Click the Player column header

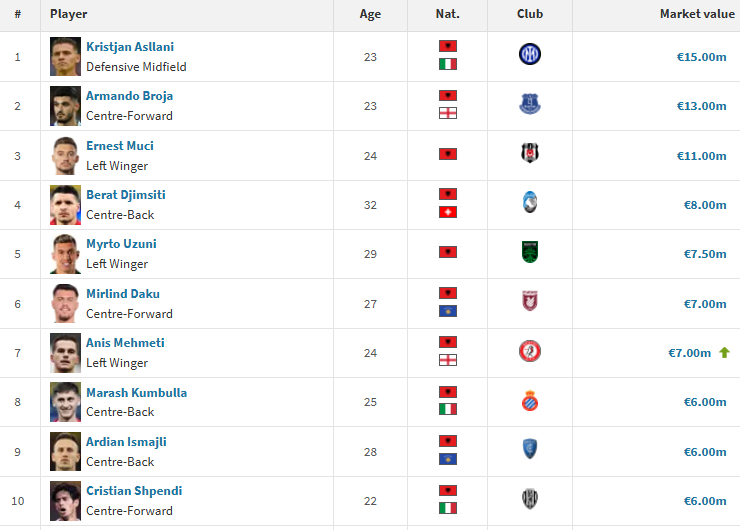68,14
